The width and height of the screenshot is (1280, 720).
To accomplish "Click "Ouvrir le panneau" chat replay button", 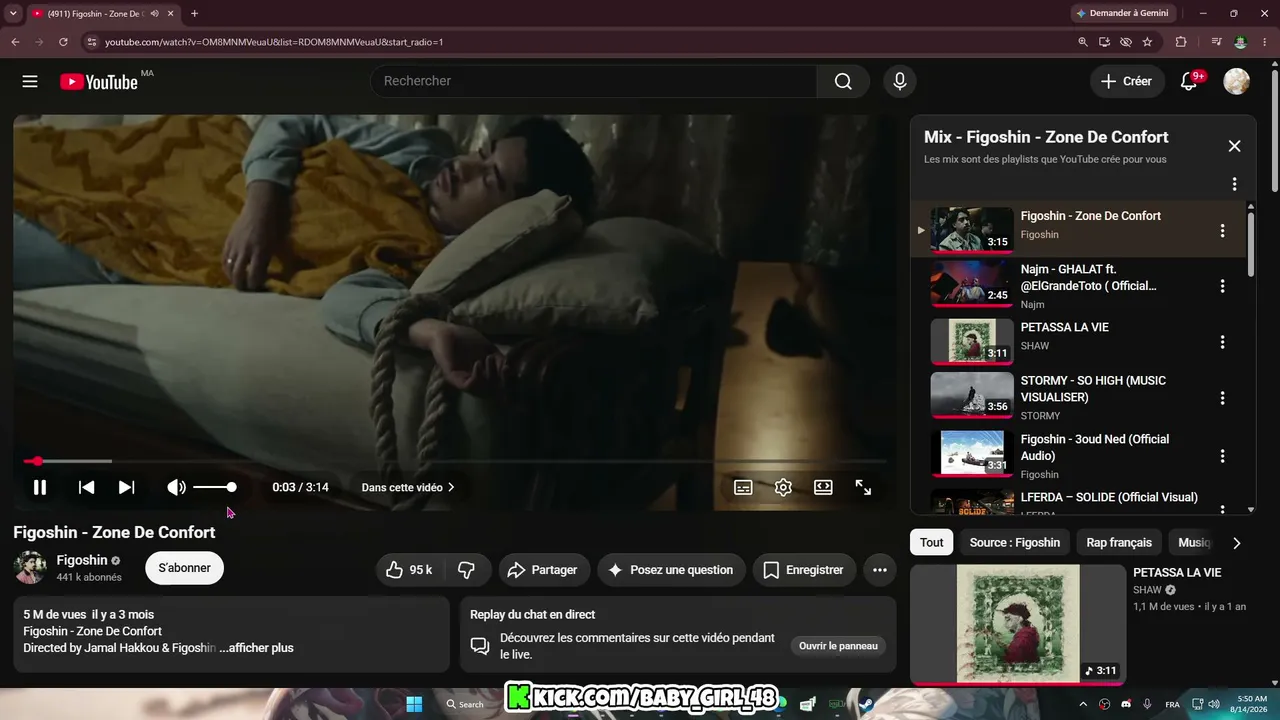I will pos(838,646).
